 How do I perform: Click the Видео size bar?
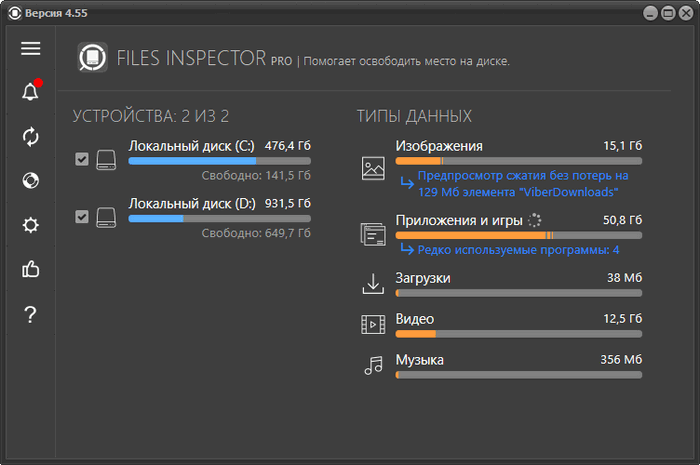519,334
